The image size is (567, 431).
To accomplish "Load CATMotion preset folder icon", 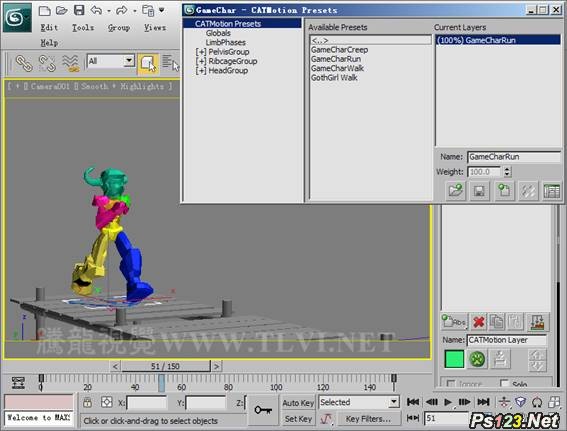I will [456, 190].
